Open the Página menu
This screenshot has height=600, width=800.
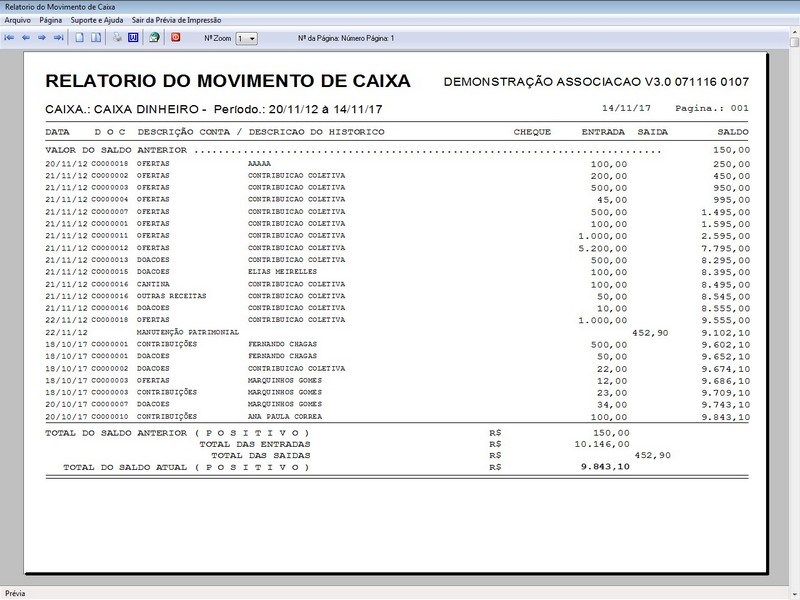(x=51, y=20)
